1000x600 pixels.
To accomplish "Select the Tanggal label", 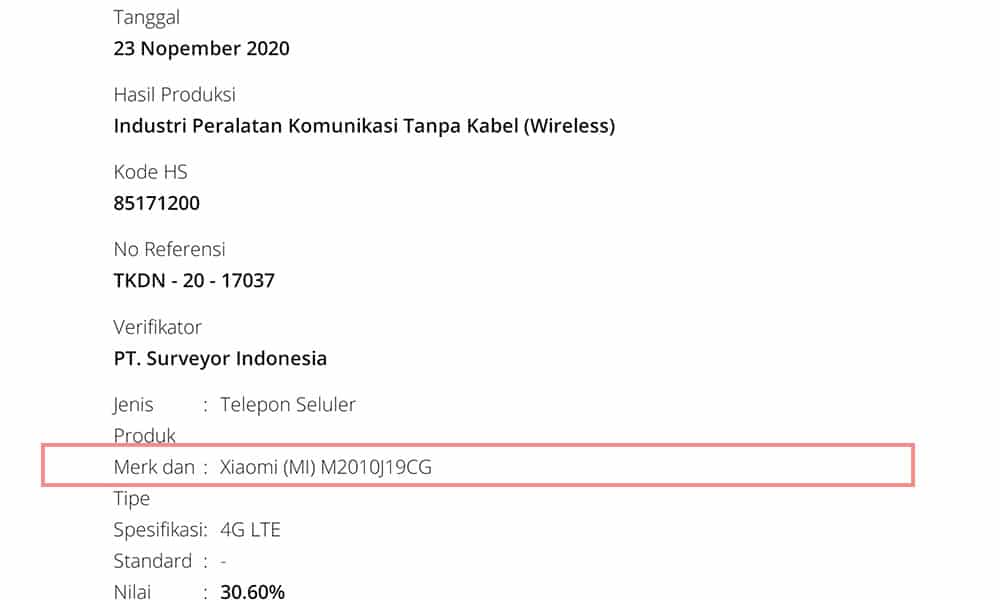I will click(x=147, y=18).
